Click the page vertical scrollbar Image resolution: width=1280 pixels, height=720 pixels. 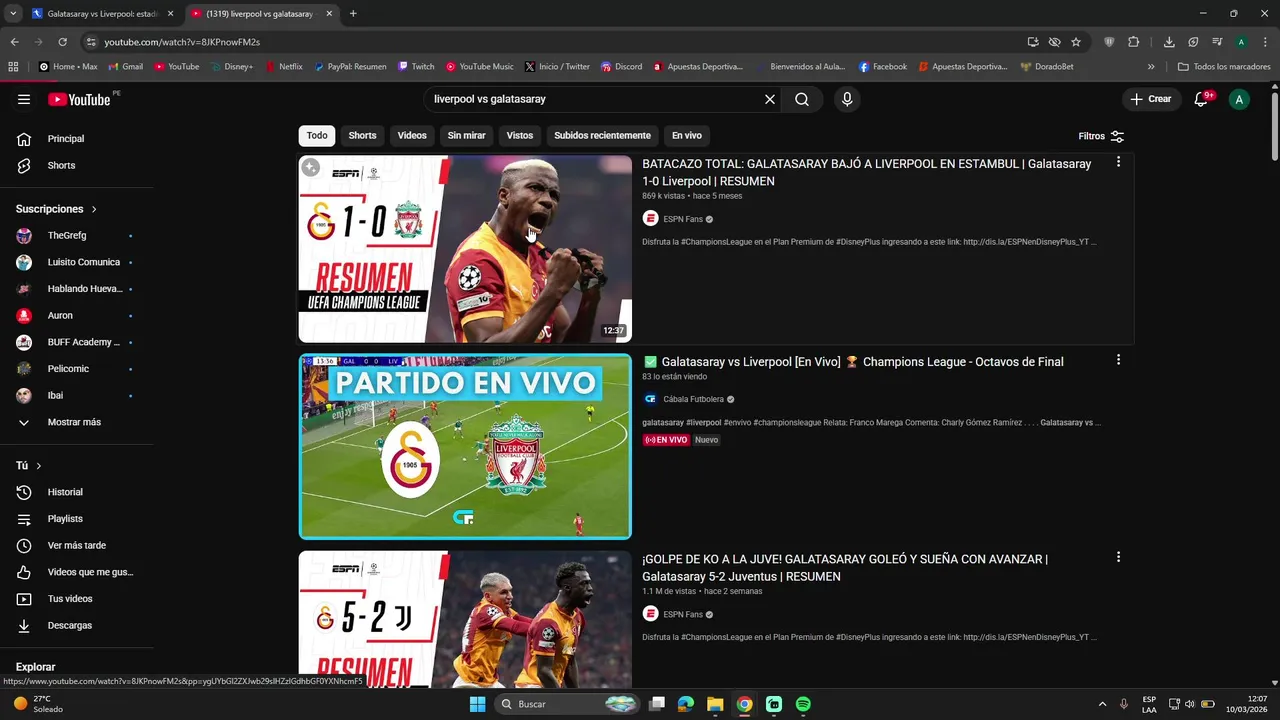[x=1274, y=125]
